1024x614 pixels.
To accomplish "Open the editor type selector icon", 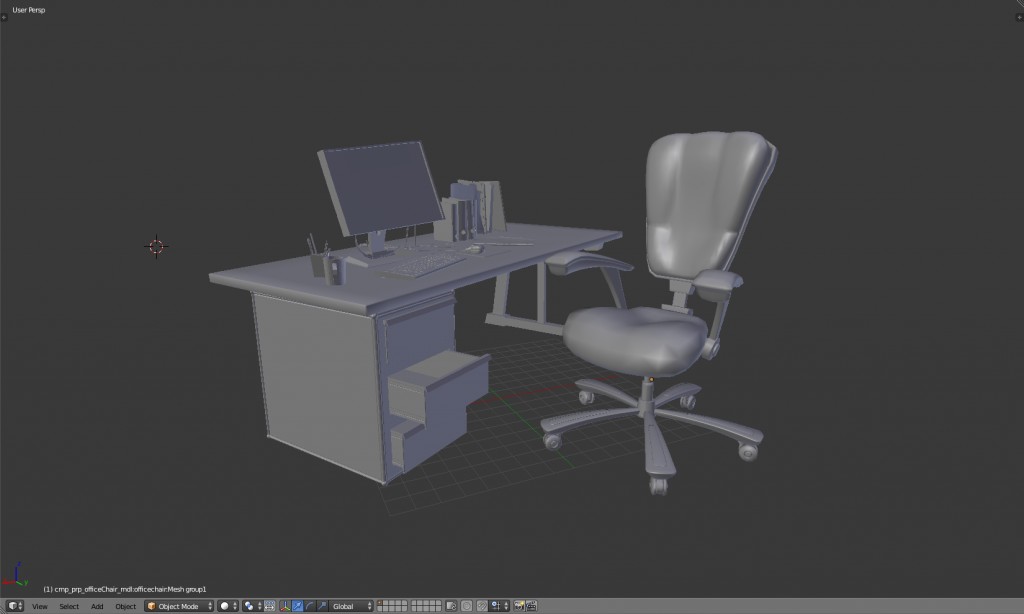I will coord(14,605).
